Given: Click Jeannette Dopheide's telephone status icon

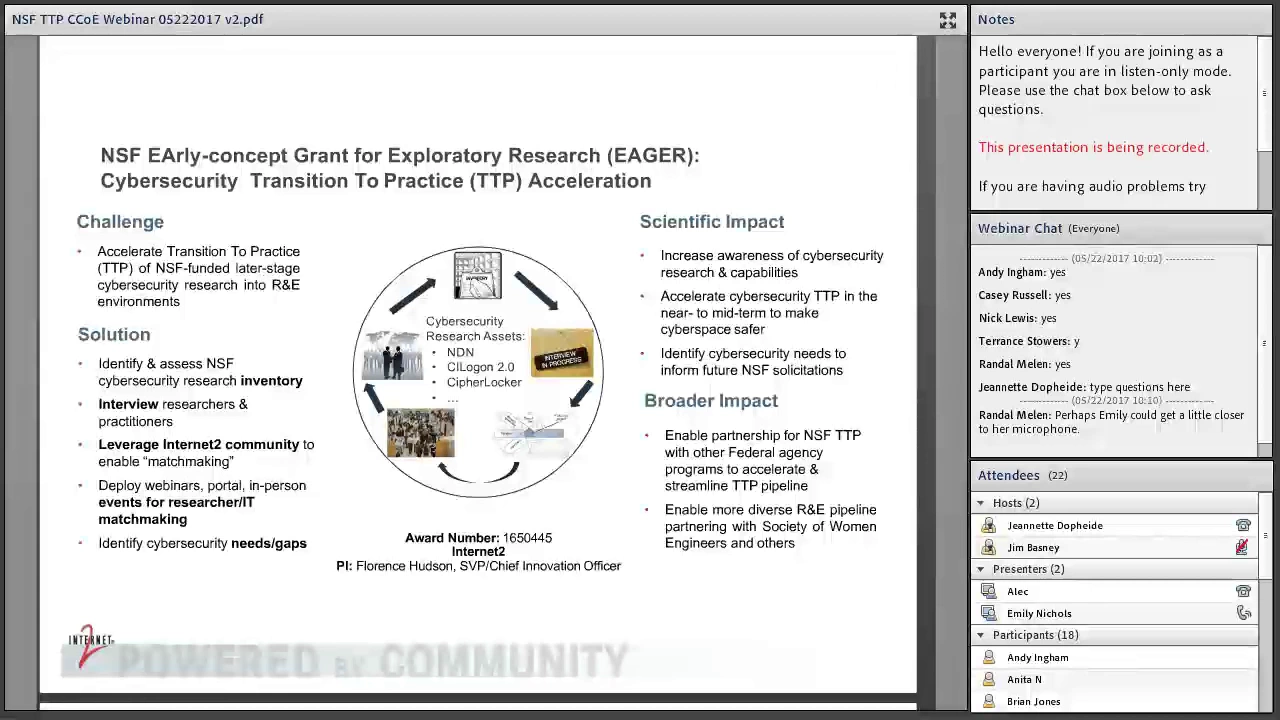Looking at the screenshot, I should [x=1243, y=526].
